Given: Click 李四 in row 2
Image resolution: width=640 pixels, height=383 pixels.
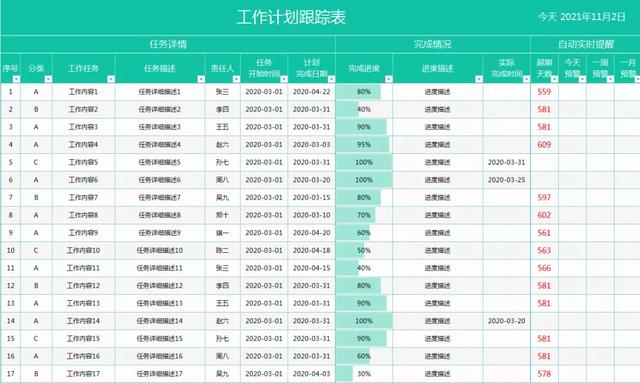Looking at the screenshot, I should pos(222,109).
